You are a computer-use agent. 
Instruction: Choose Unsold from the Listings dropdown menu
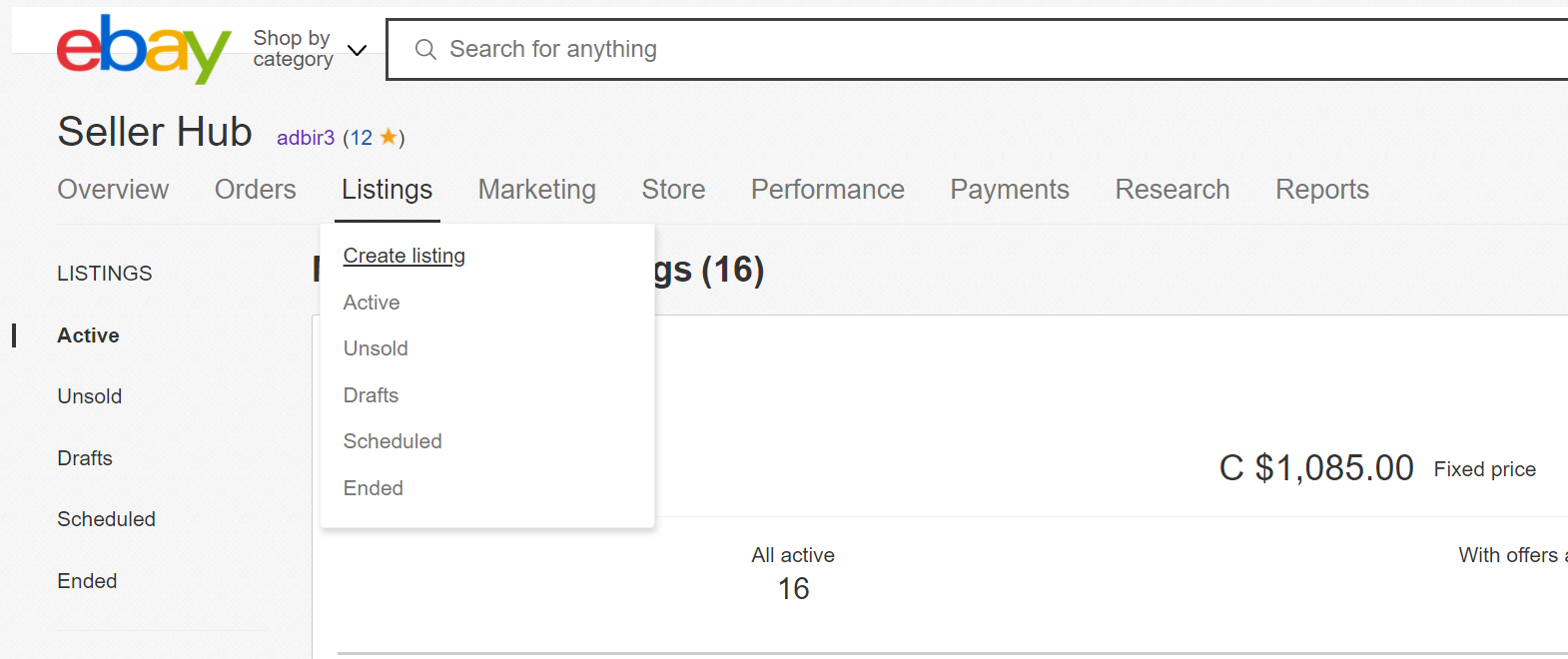376,348
